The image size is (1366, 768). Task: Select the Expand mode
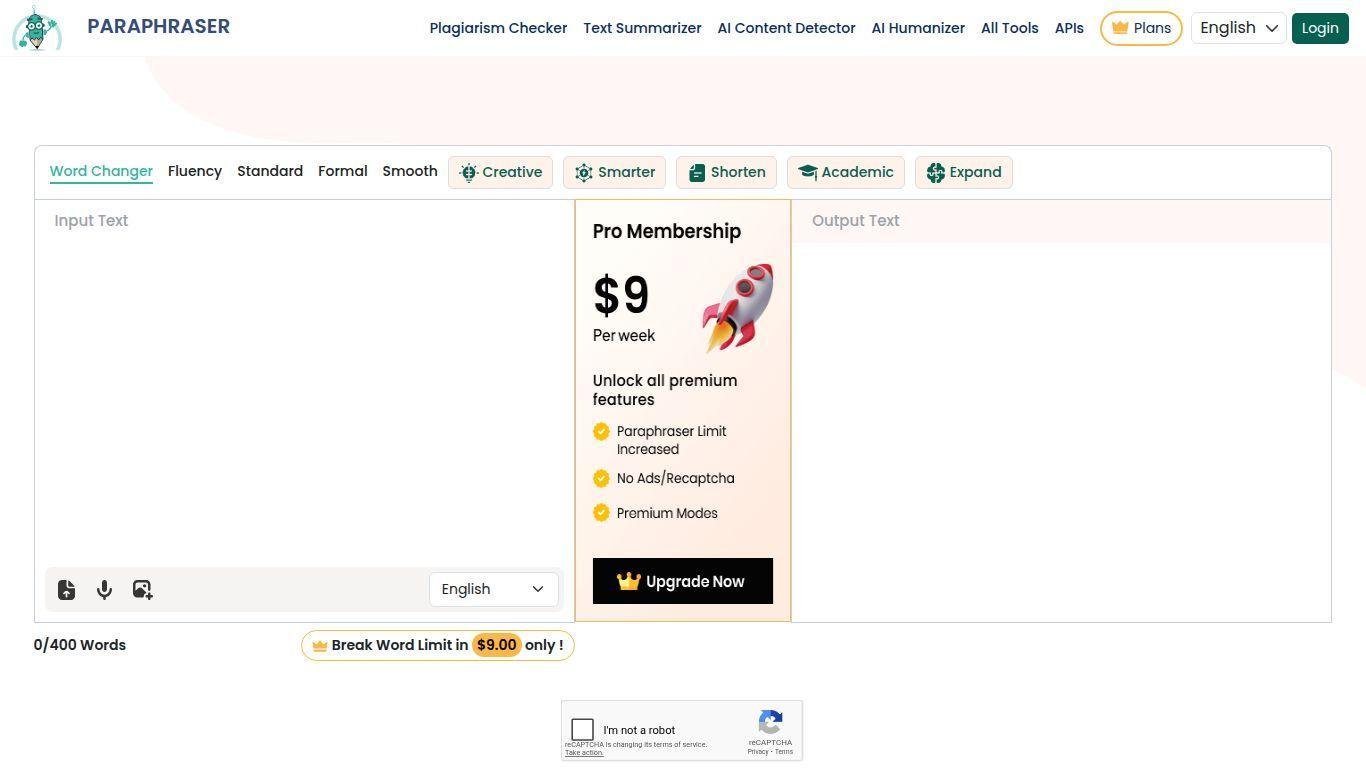(964, 172)
